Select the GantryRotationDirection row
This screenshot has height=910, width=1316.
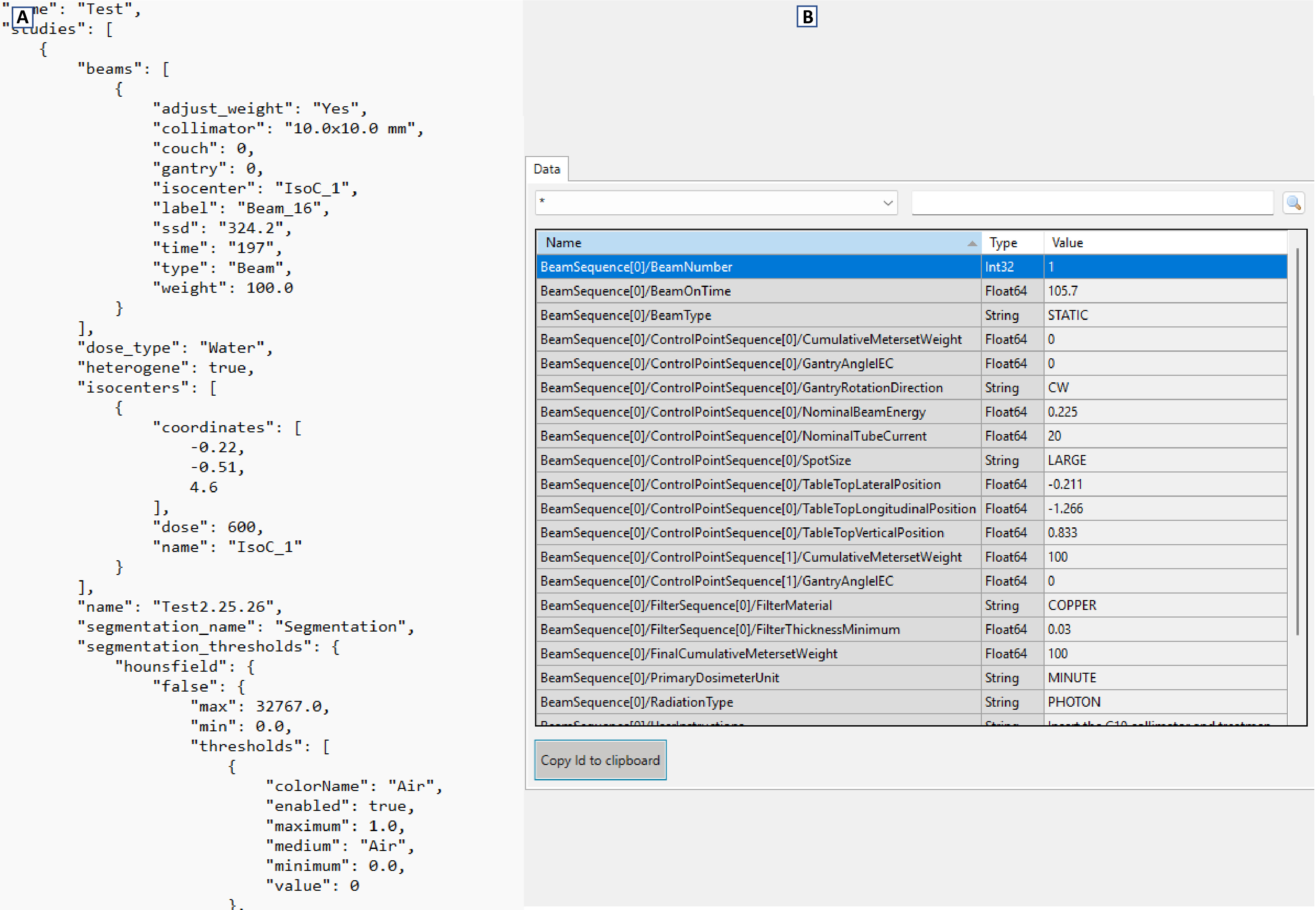912,388
